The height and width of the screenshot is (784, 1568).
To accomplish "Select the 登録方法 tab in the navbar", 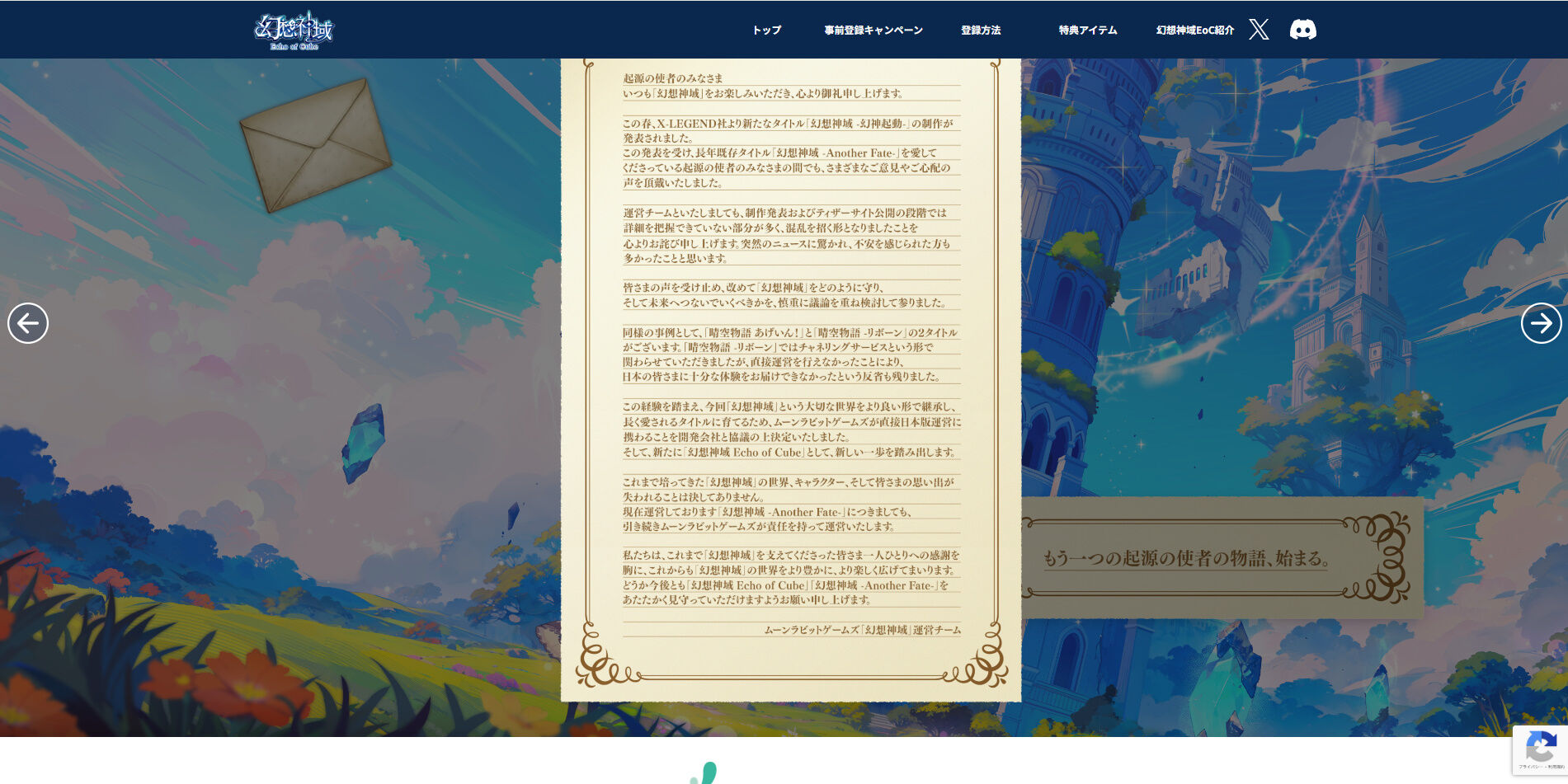I will tap(981, 30).
